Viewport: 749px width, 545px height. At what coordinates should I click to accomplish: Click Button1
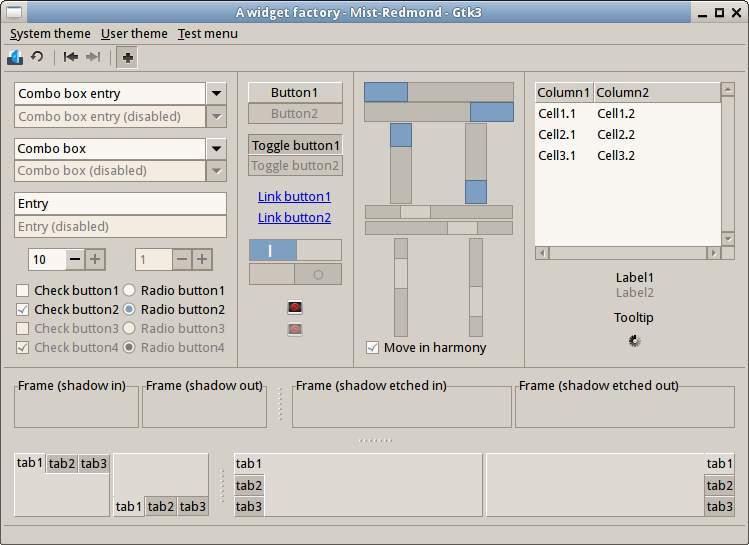[295, 92]
